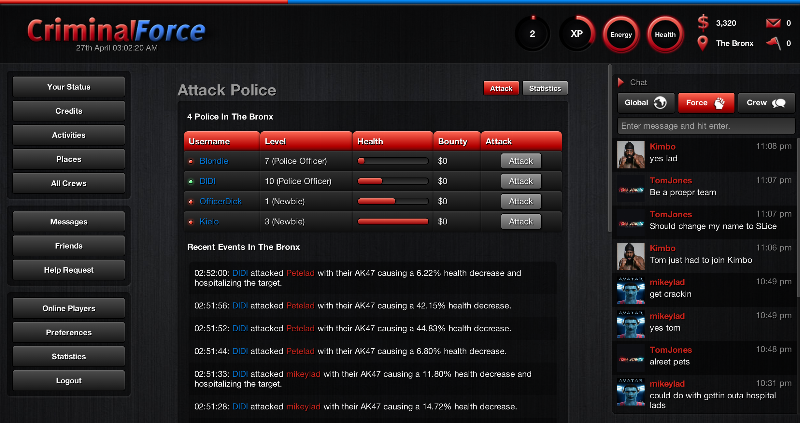
Task: Open the mail envelope icon
Action: tap(773, 22)
